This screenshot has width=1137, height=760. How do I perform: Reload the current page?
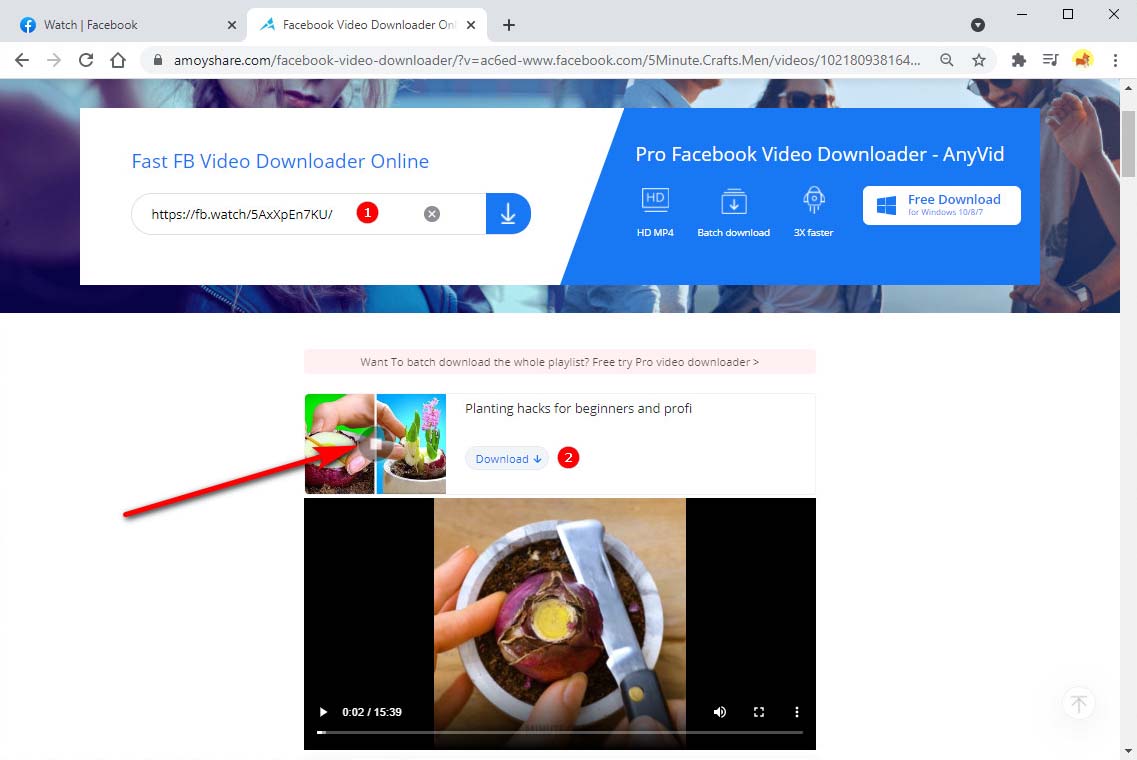click(x=86, y=60)
